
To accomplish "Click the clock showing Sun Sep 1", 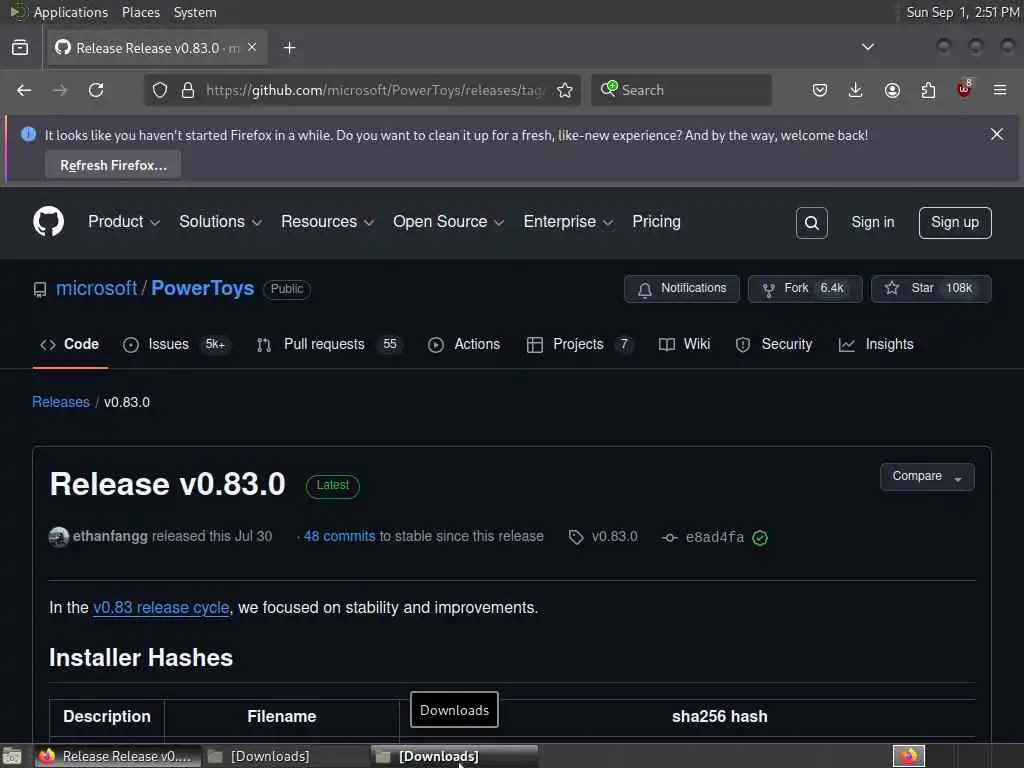I will [963, 12].
